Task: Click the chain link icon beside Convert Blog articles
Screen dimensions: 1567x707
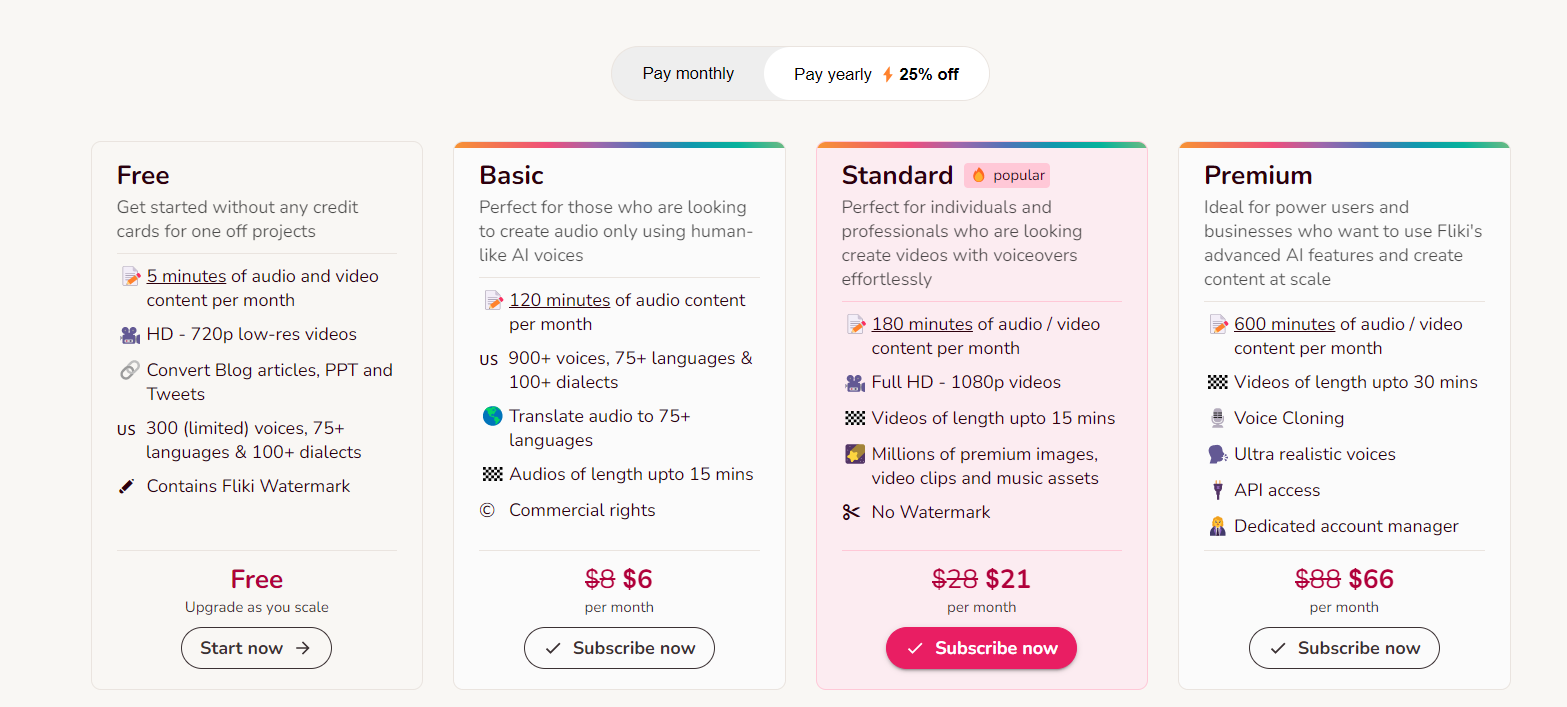Action: (x=129, y=371)
